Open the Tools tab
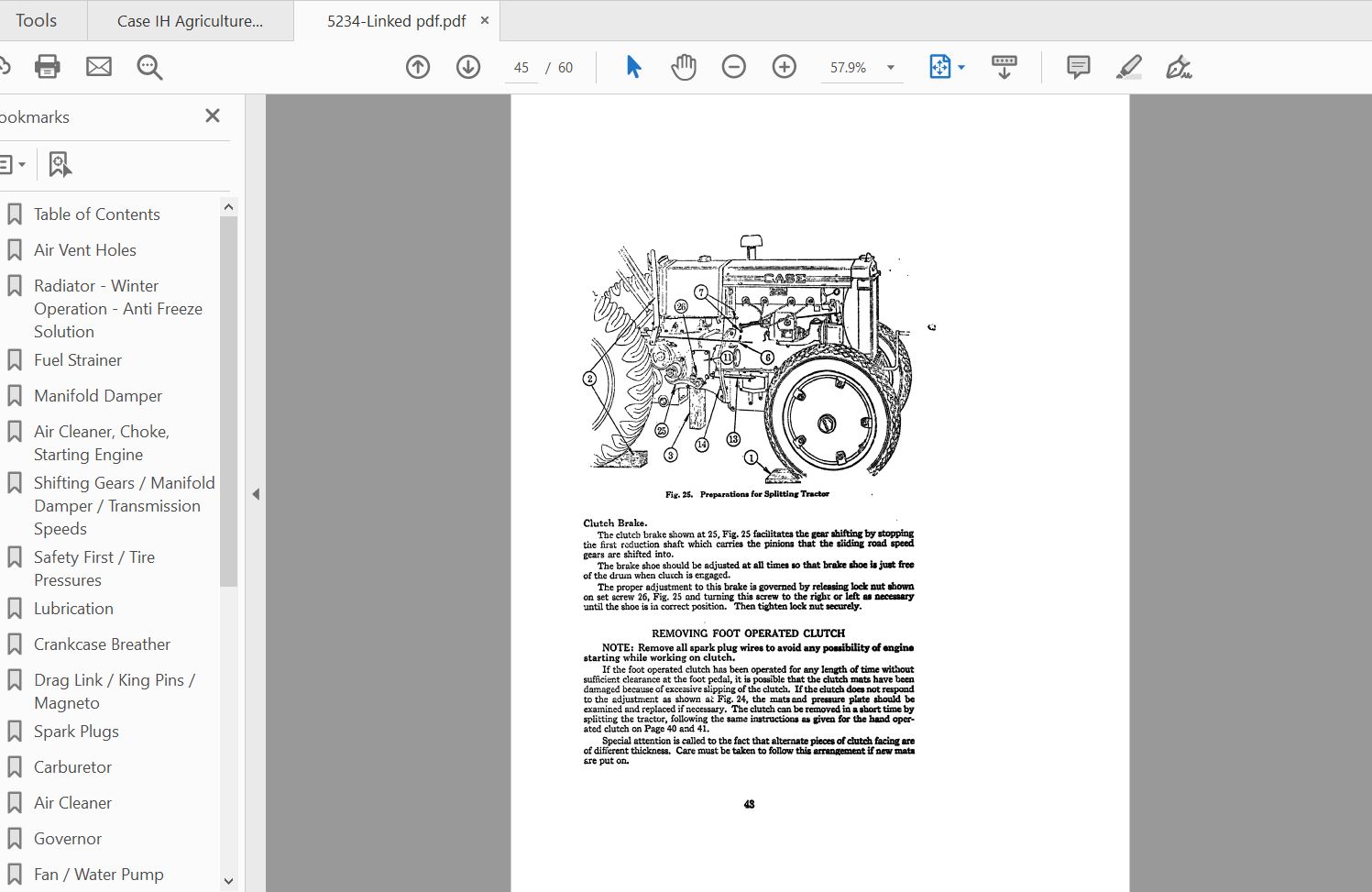 (37, 20)
